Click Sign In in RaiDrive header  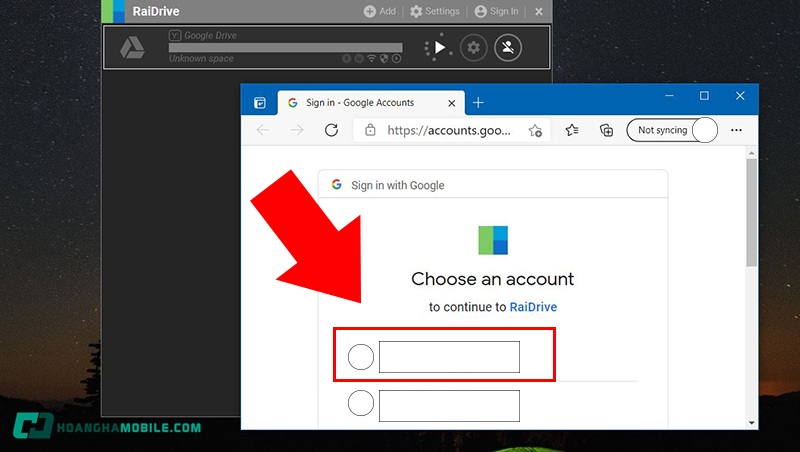pyautogui.click(x=497, y=12)
